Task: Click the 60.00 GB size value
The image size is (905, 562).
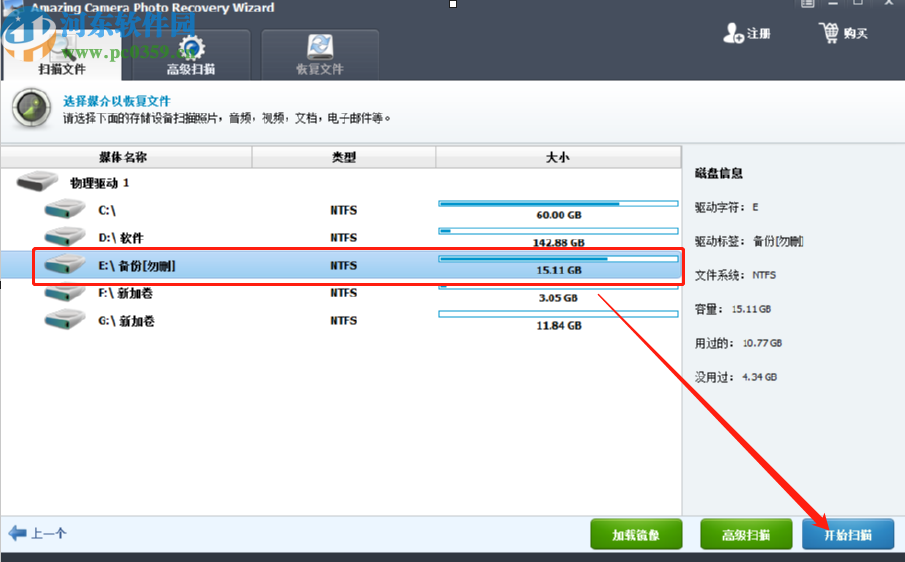Action: tap(559, 215)
